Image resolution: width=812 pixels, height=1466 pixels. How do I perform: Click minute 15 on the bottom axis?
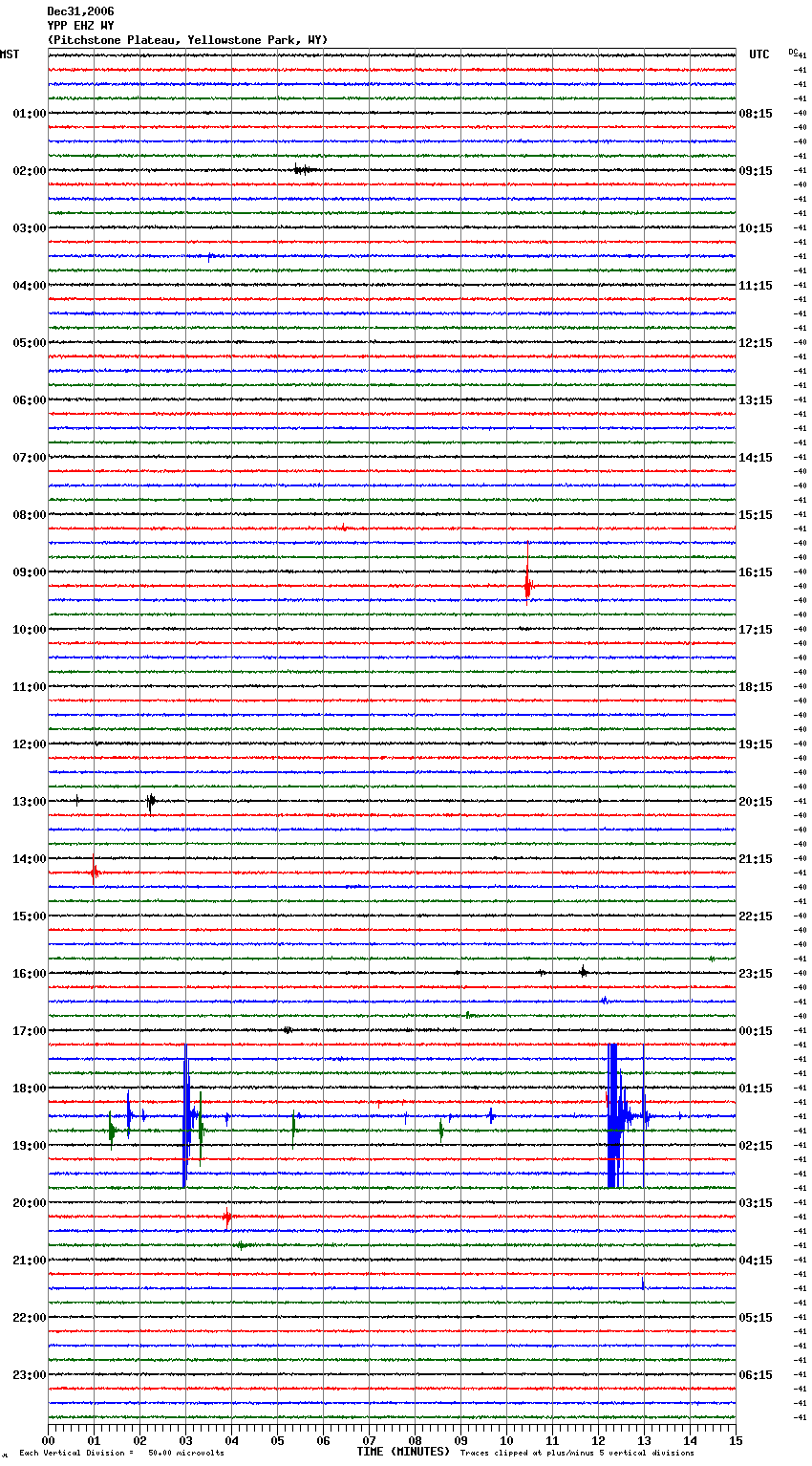click(x=736, y=1440)
